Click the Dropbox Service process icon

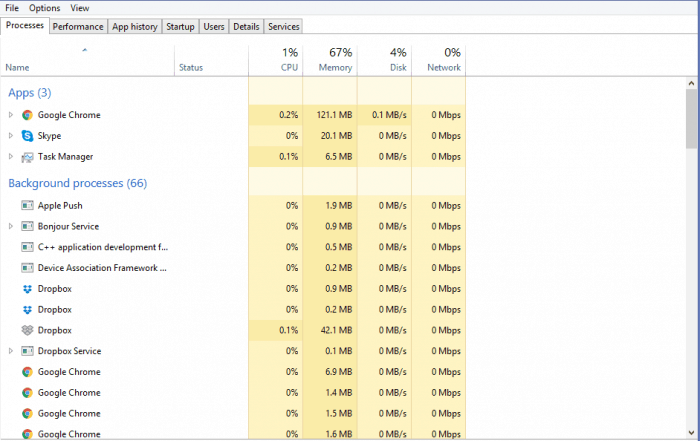pyautogui.click(x=27, y=351)
